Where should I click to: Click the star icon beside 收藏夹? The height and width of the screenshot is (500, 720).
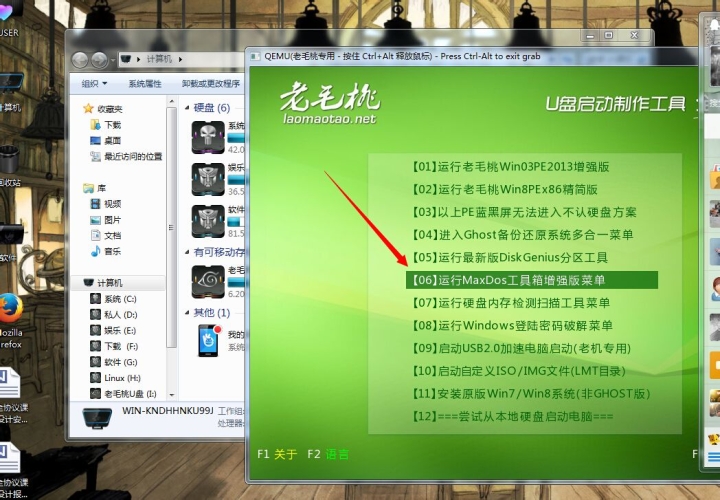[88, 109]
